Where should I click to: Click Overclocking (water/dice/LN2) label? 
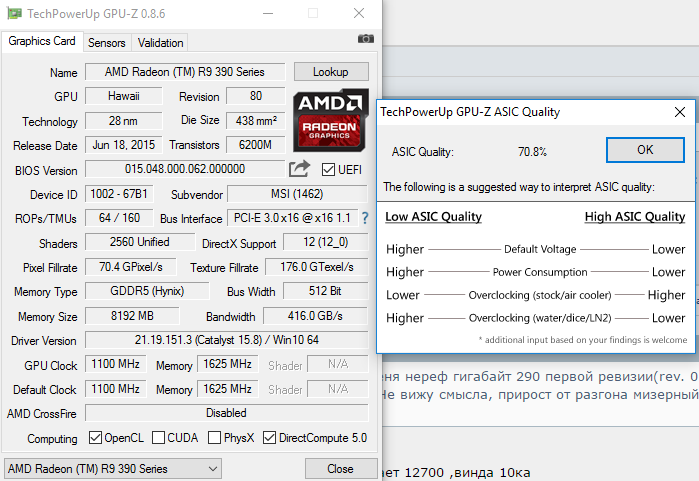click(540, 318)
